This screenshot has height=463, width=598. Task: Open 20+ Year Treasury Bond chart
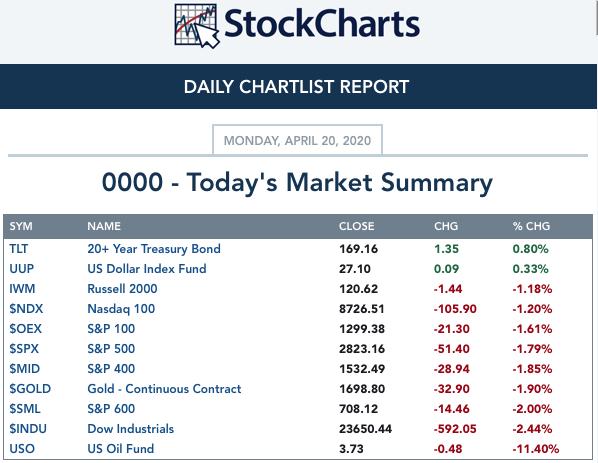pyautogui.click(x=154, y=249)
